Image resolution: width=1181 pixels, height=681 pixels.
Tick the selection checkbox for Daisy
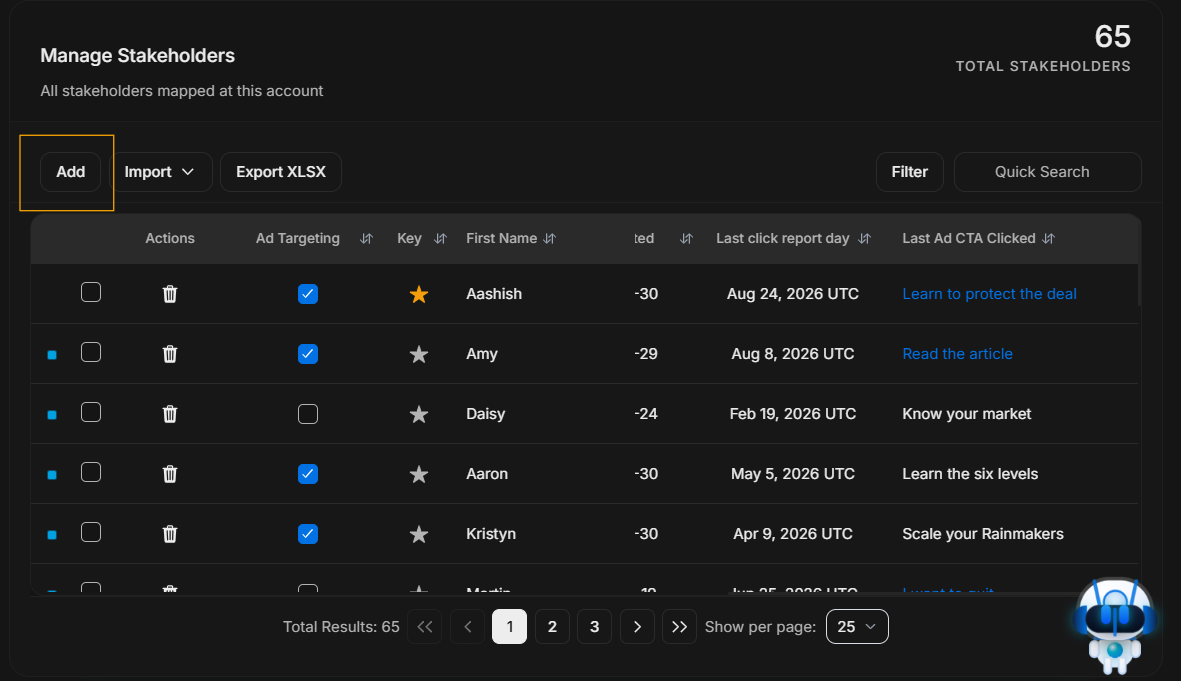[x=91, y=412]
